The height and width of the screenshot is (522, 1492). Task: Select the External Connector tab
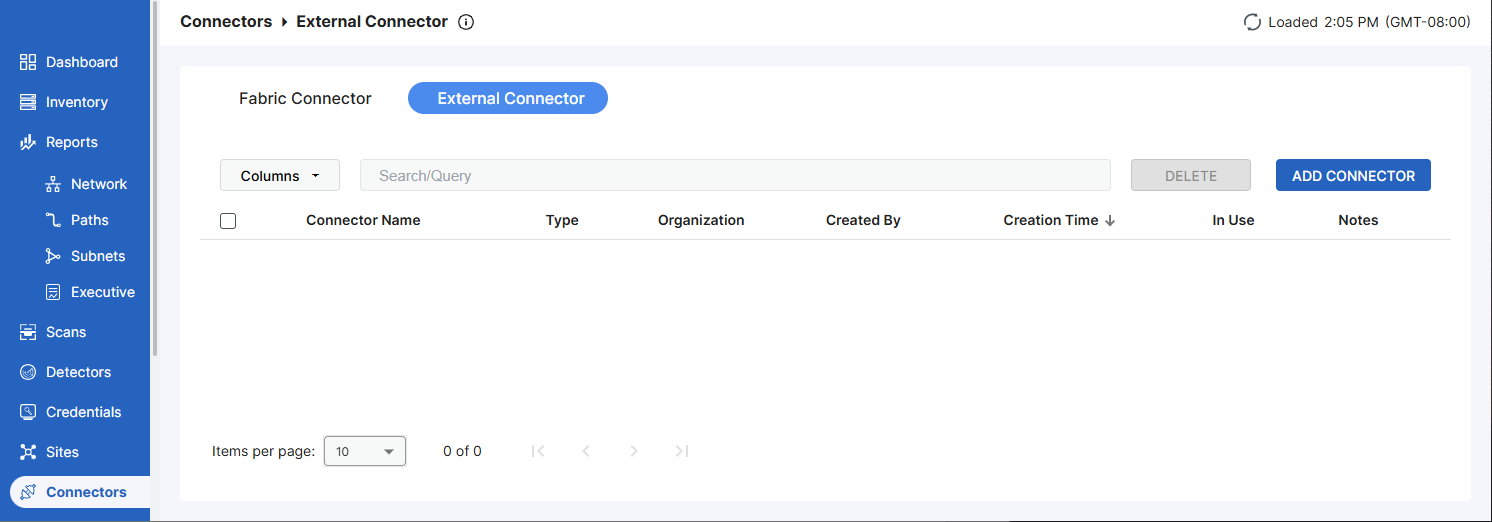[x=508, y=98]
